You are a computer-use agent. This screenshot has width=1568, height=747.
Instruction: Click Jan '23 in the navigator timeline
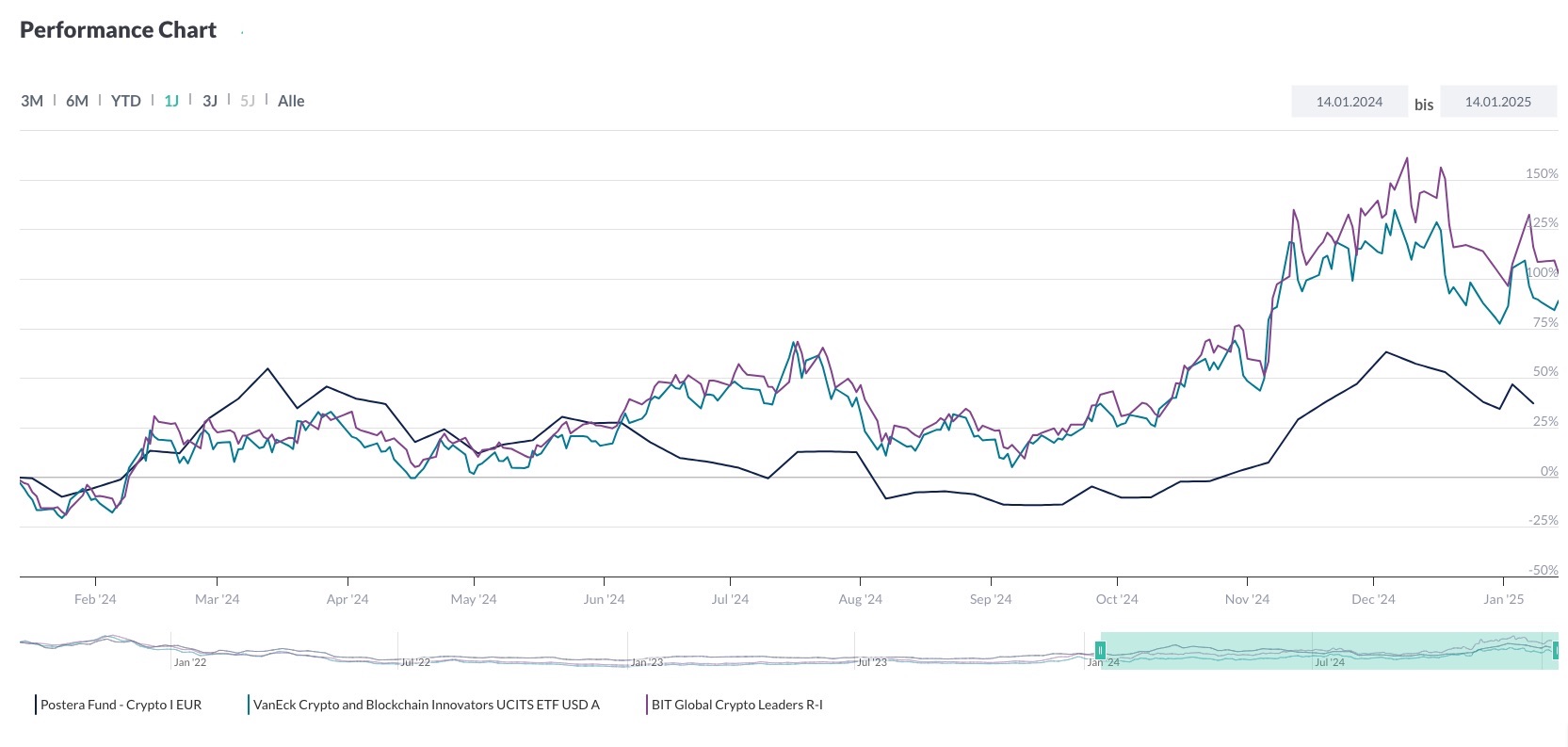pos(647,662)
